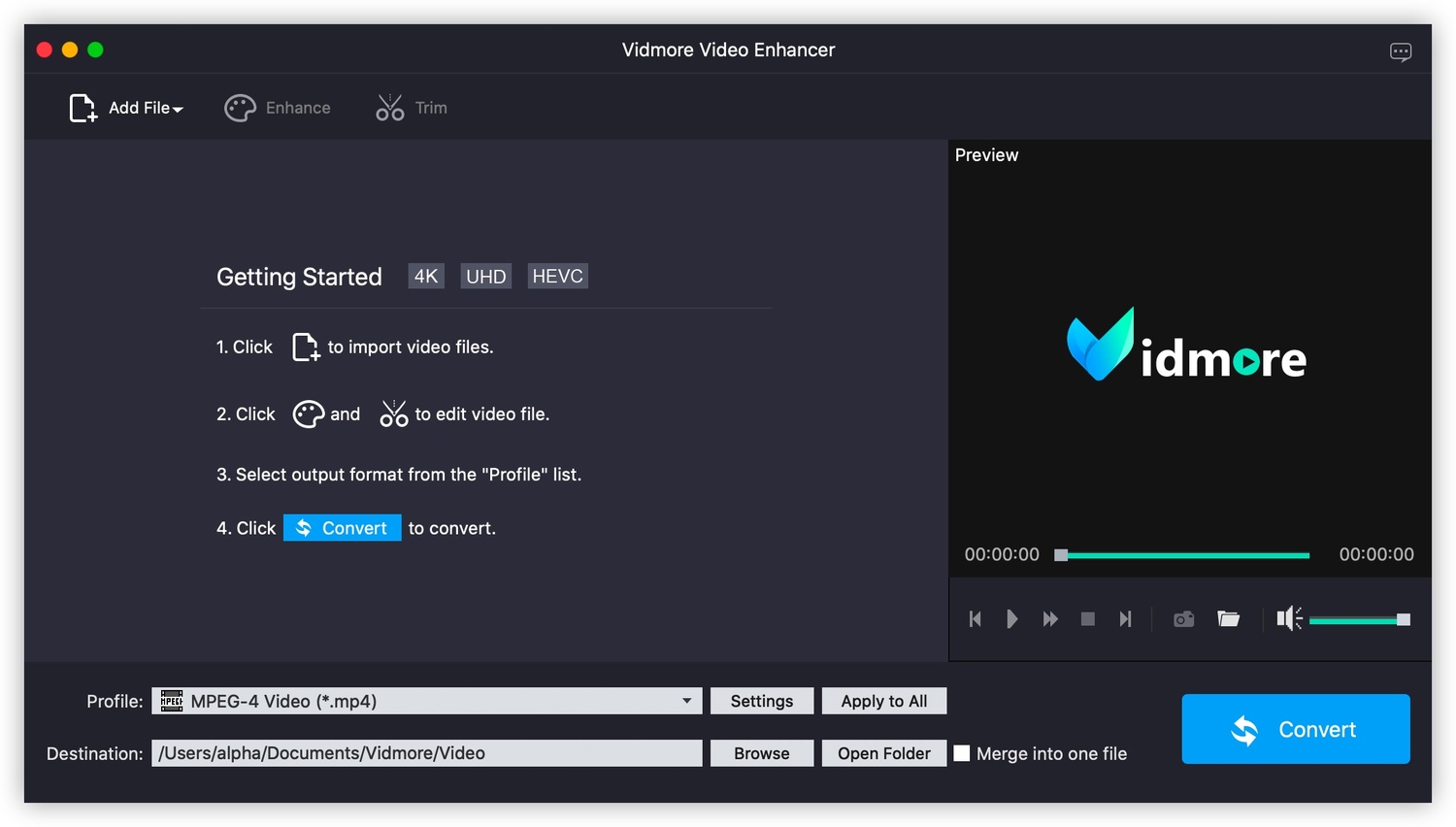Click the preview seek progress bar
The width and height of the screenshot is (1456, 827).
pyautogui.click(x=1183, y=555)
